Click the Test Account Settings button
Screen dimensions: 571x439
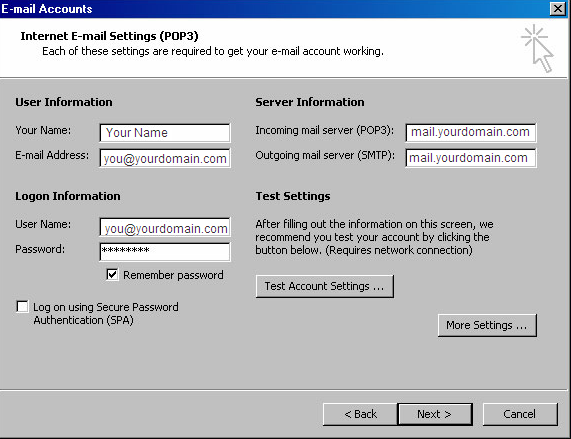[x=324, y=286]
